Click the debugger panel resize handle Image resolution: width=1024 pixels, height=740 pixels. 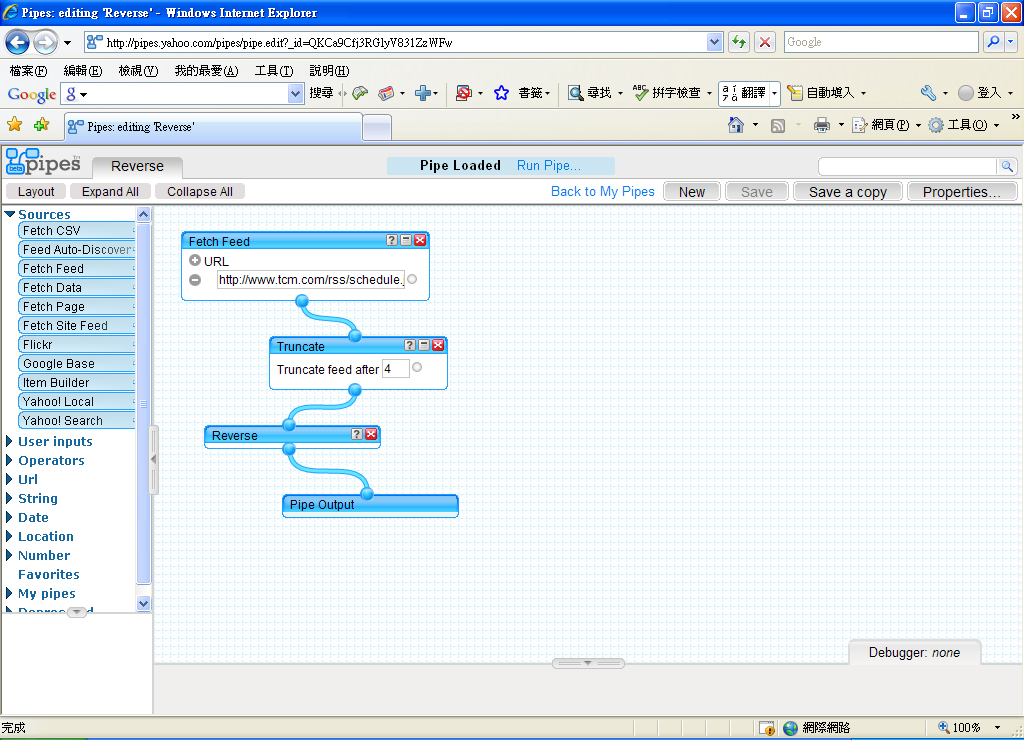pyautogui.click(x=588, y=663)
